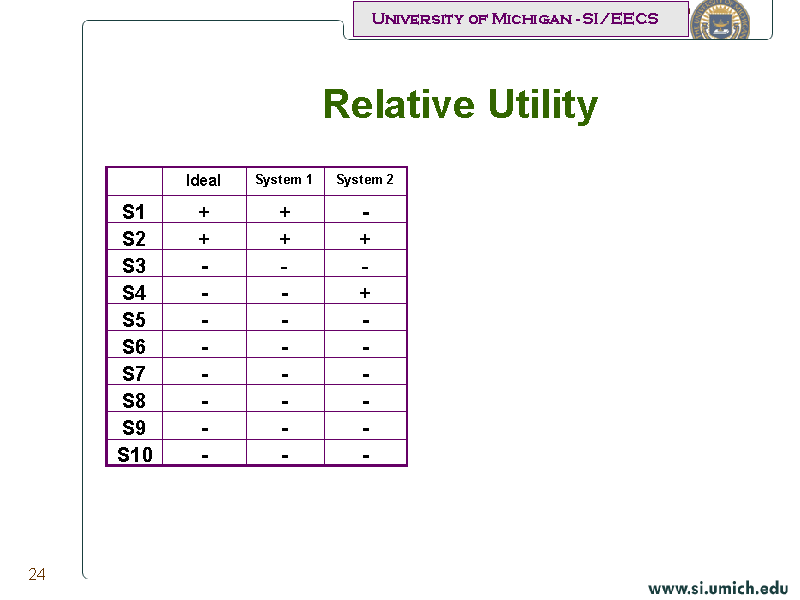Image resolution: width=800 pixels, height=600 pixels.
Task: Click the plus in S2 Ideal cell
Action: pos(204,239)
